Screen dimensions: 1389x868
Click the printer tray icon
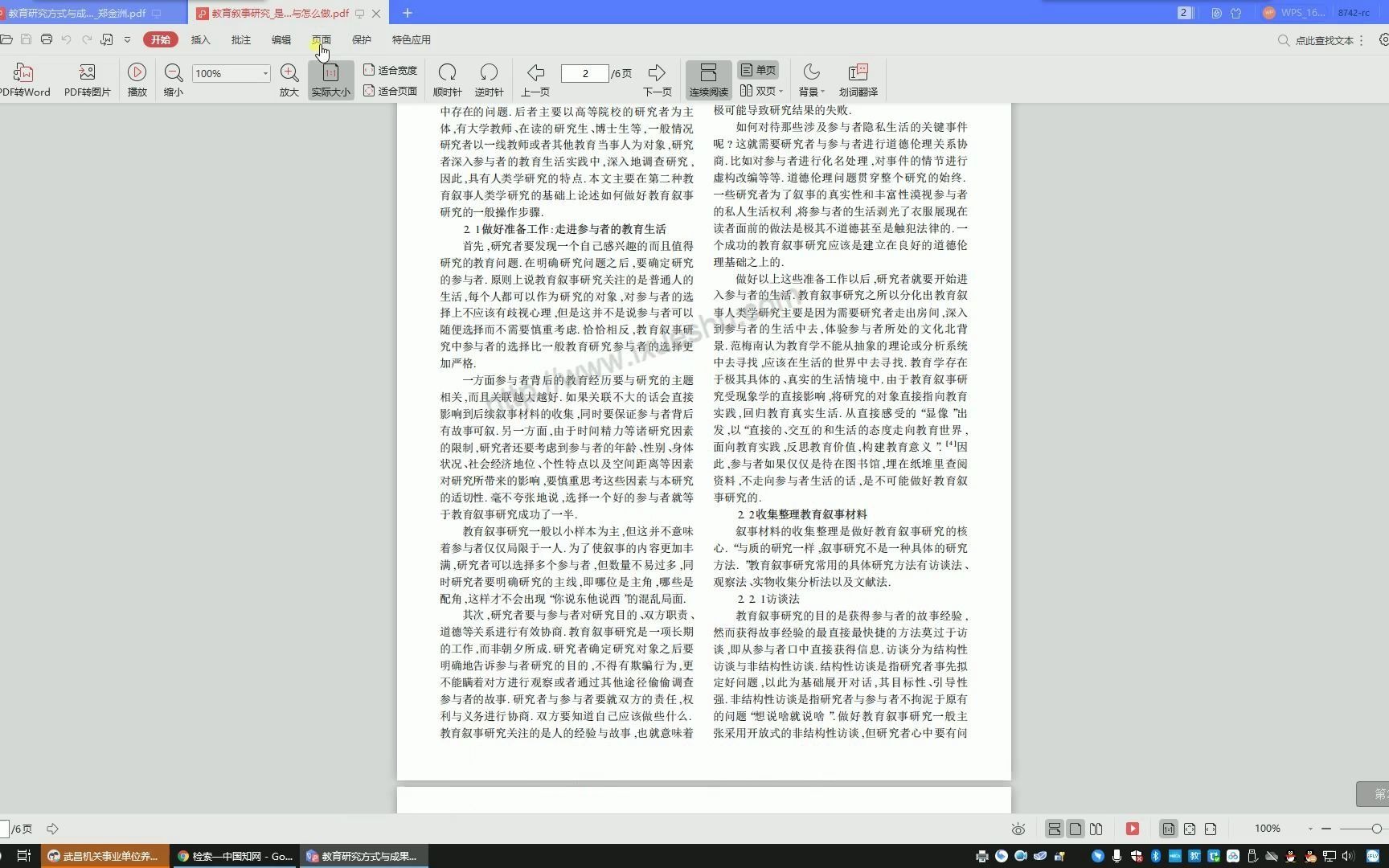pyautogui.click(x=981, y=856)
